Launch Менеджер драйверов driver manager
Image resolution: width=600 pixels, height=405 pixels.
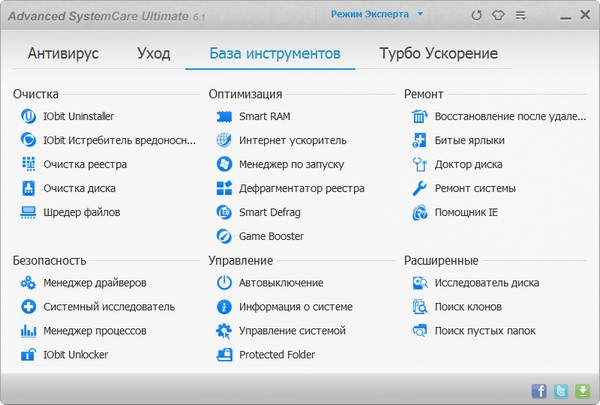tap(94, 283)
